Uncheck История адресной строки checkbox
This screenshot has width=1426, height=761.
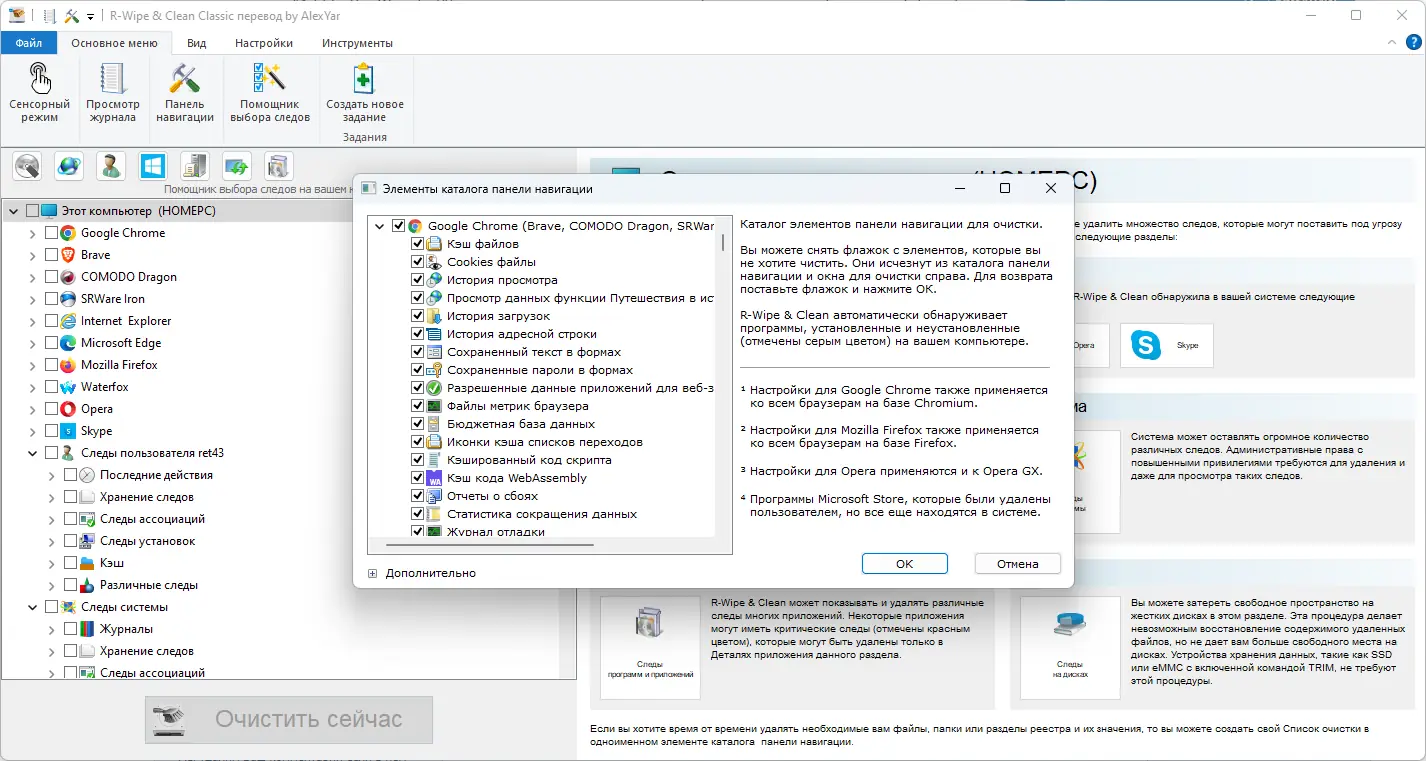click(x=418, y=334)
